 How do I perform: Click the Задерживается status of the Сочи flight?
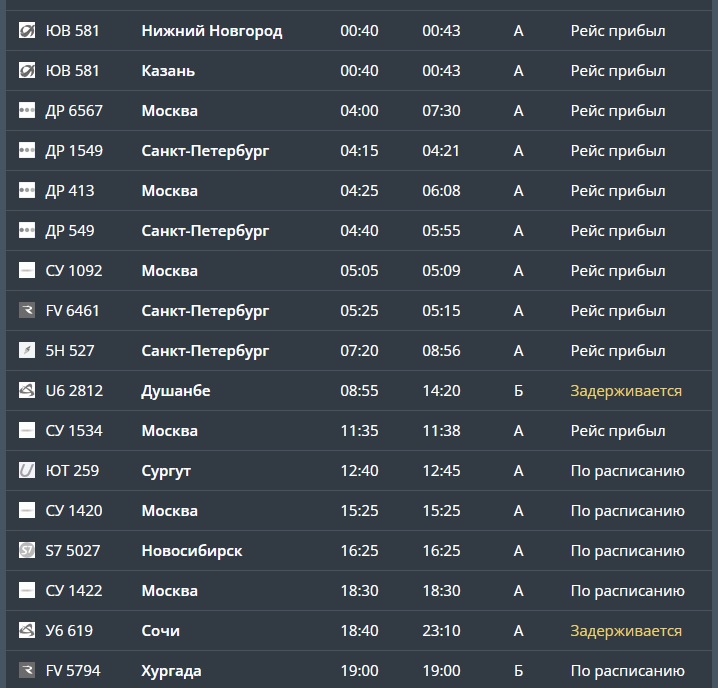(626, 631)
